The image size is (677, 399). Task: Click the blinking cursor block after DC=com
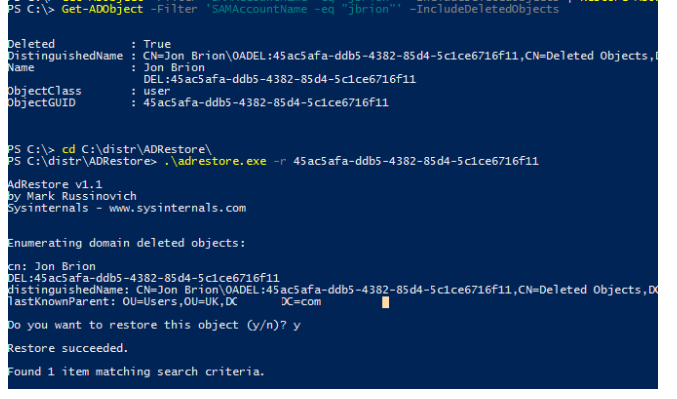[385, 302]
